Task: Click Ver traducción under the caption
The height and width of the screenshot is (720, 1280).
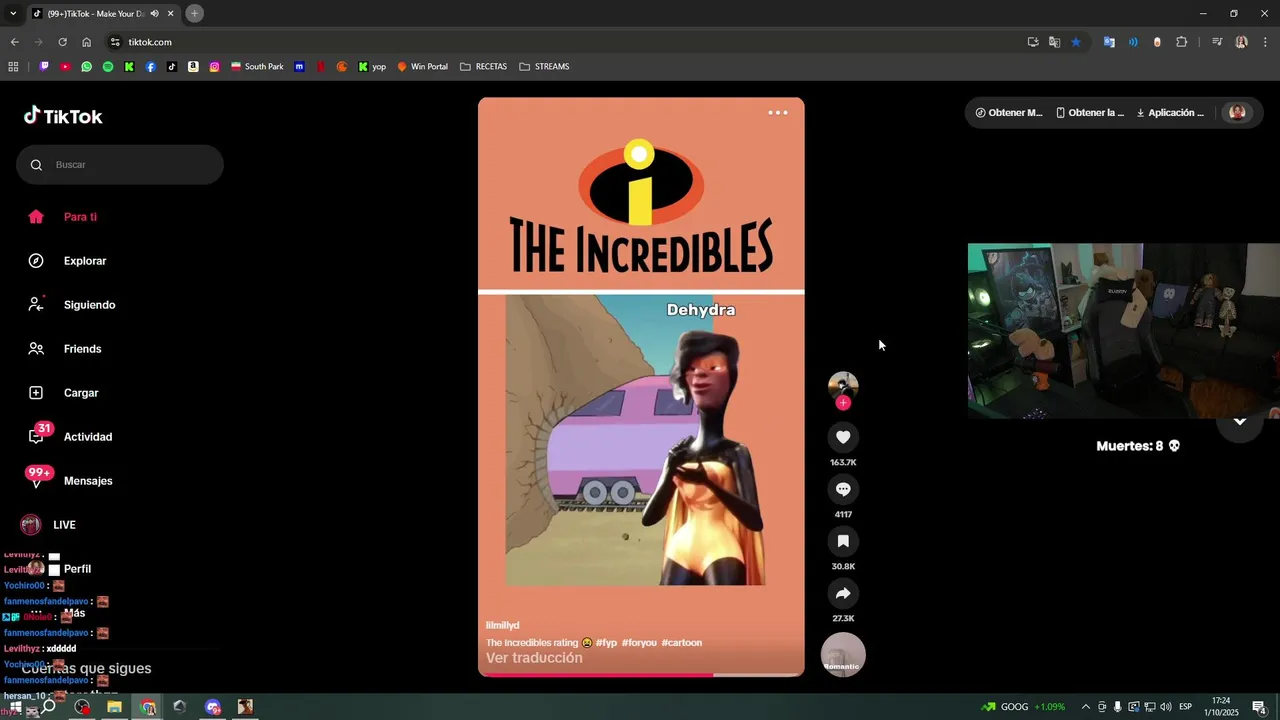Action: (534, 658)
